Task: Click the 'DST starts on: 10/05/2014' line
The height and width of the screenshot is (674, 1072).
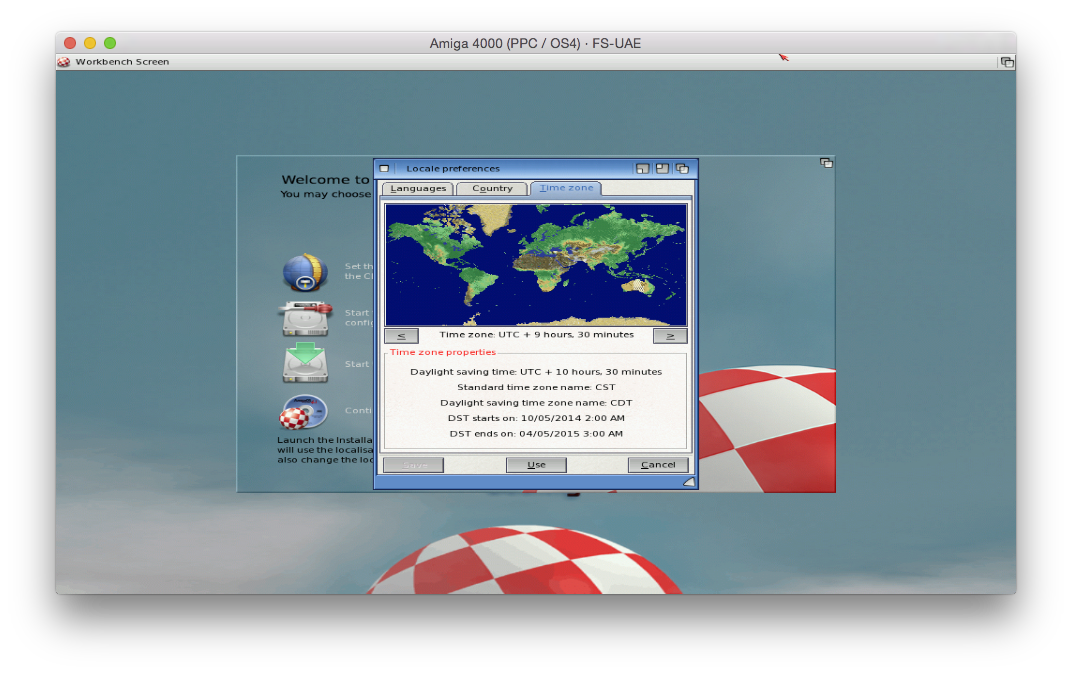Action: pos(536,418)
